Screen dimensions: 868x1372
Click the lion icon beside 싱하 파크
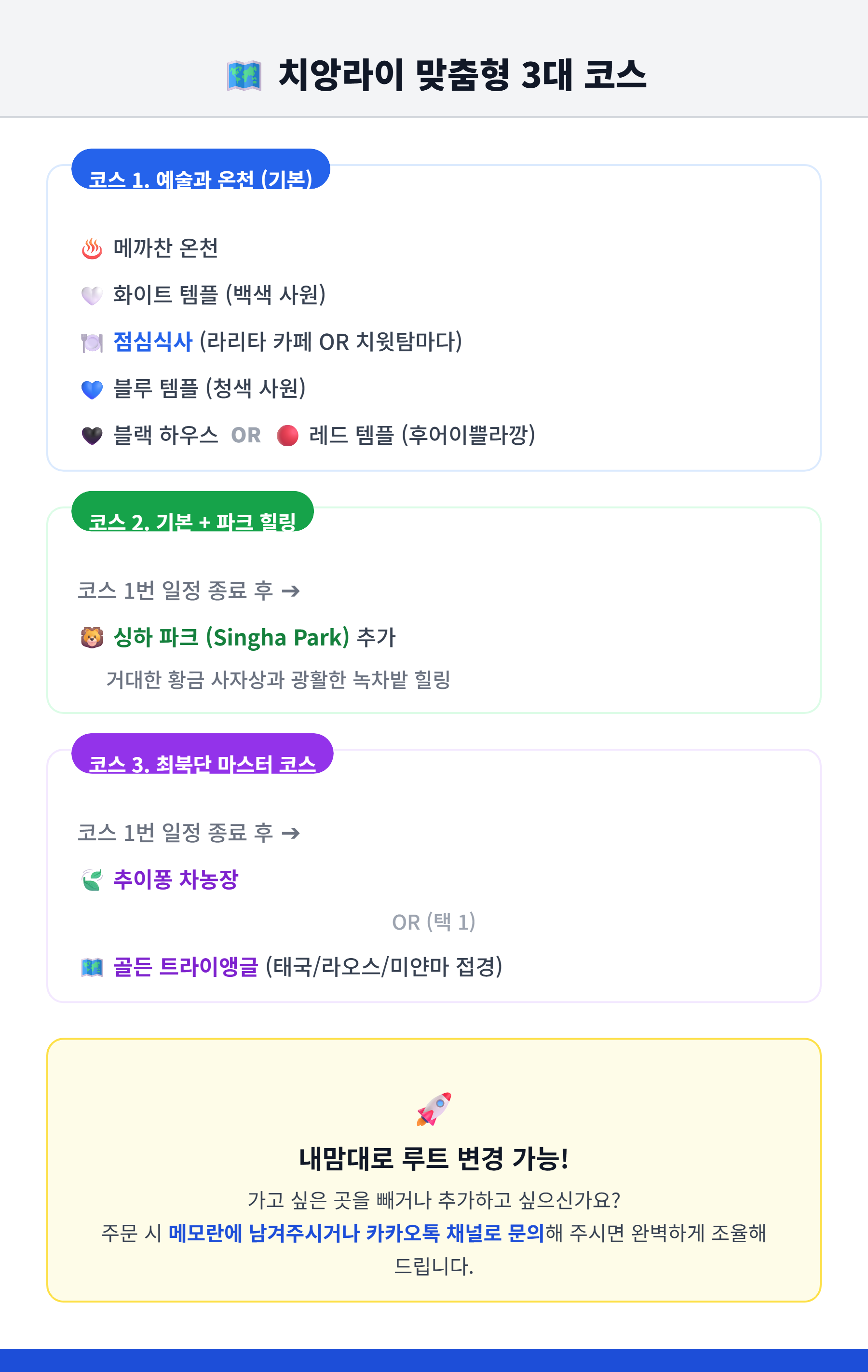pyautogui.click(x=92, y=638)
